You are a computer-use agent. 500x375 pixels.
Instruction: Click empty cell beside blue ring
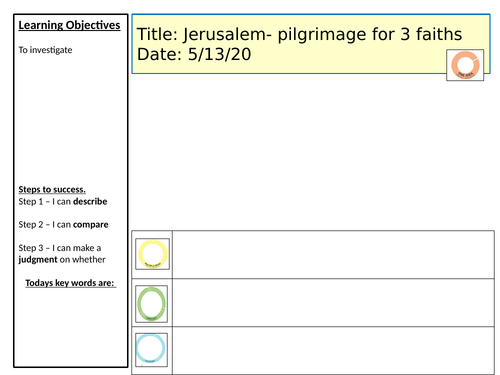(333, 351)
